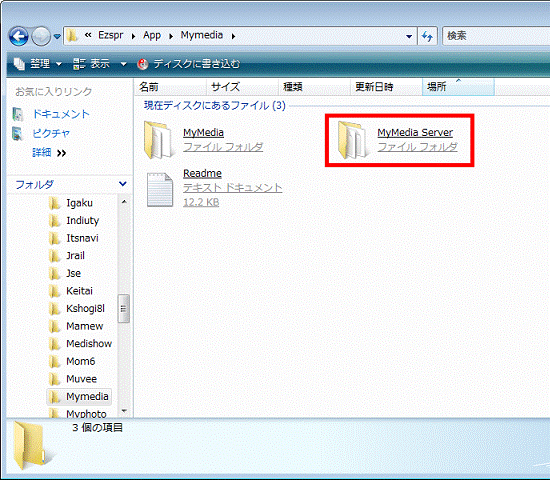Sort by the 更新日時 column header
Screen dimensions: 550x480
387,87
